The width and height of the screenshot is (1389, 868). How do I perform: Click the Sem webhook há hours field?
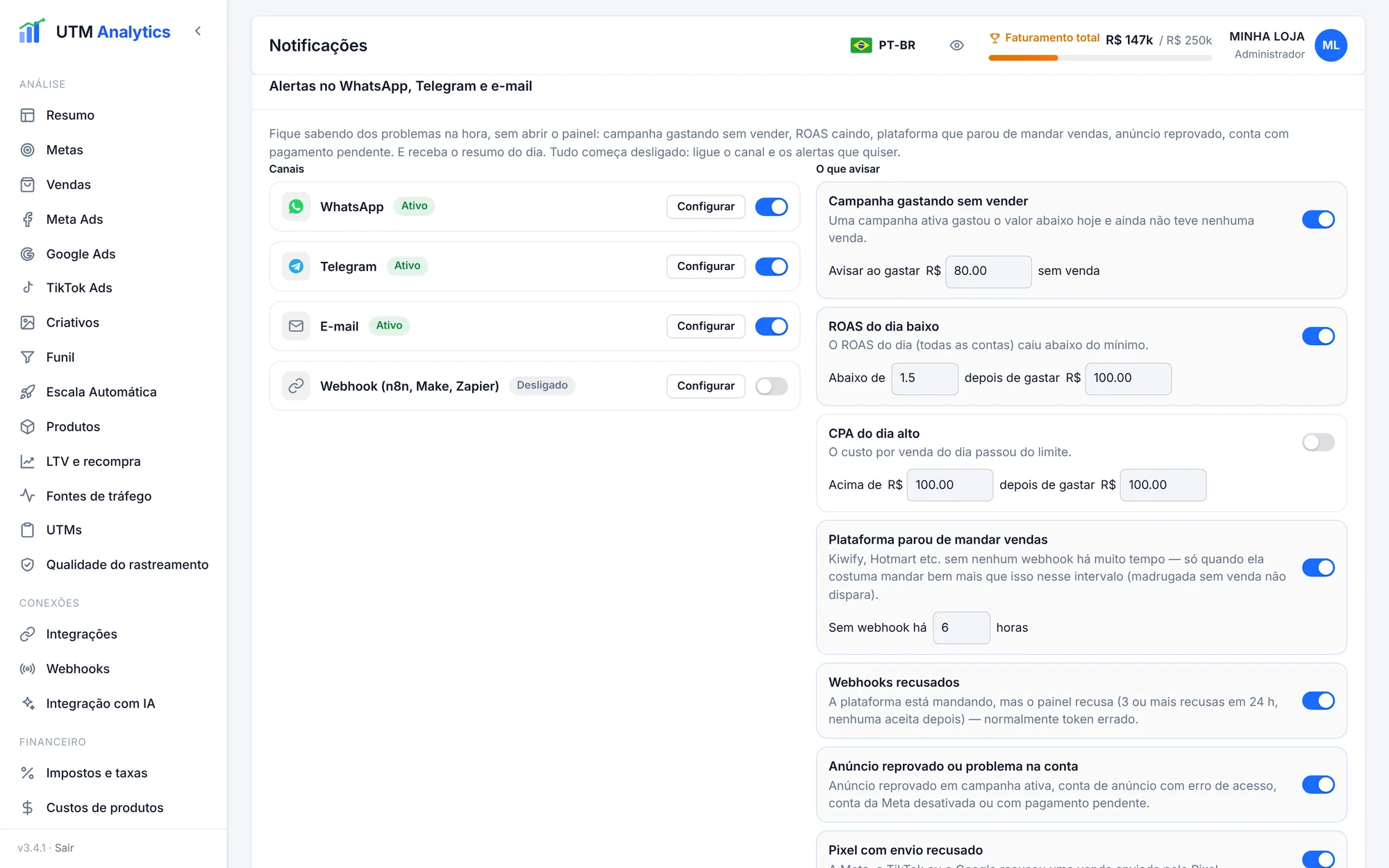pyautogui.click(x=961, y=628)
